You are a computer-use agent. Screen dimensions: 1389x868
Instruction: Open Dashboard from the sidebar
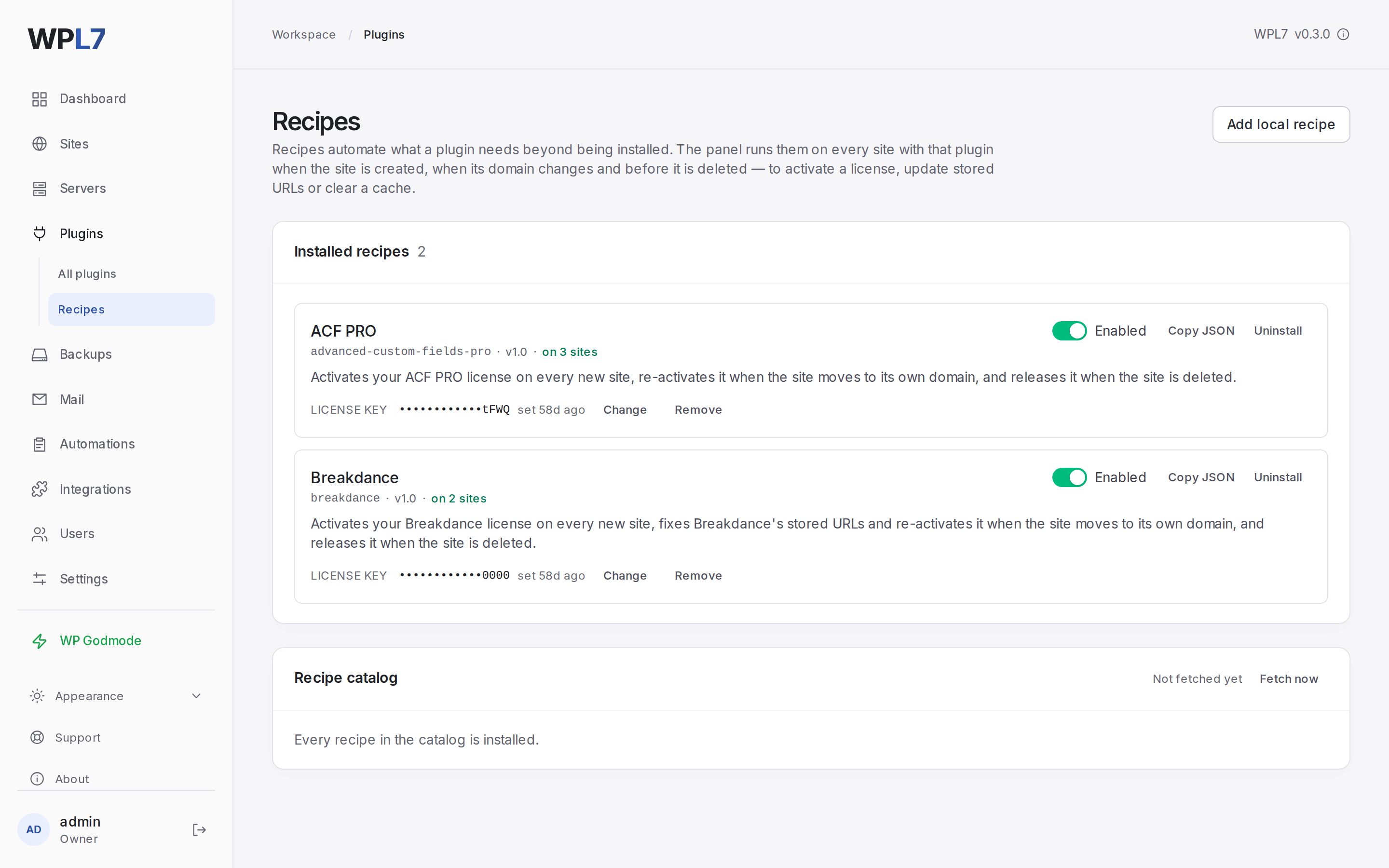coord(116,99)
